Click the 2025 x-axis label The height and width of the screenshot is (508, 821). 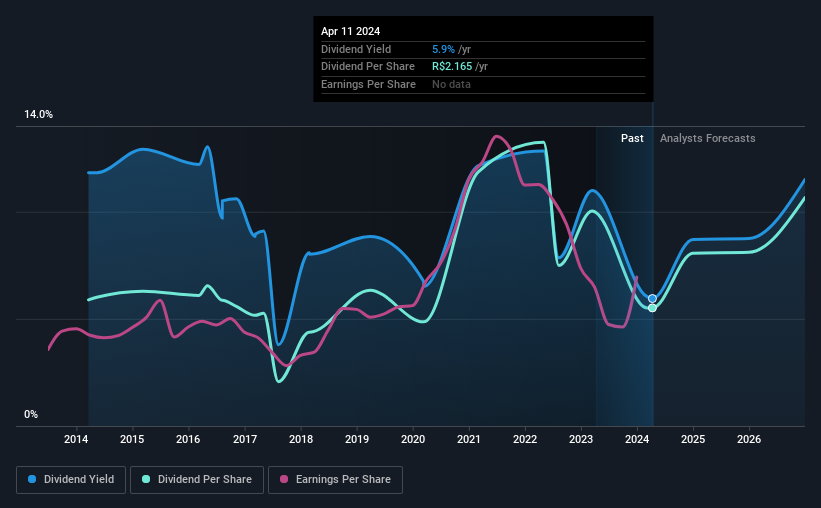point(693,439)
